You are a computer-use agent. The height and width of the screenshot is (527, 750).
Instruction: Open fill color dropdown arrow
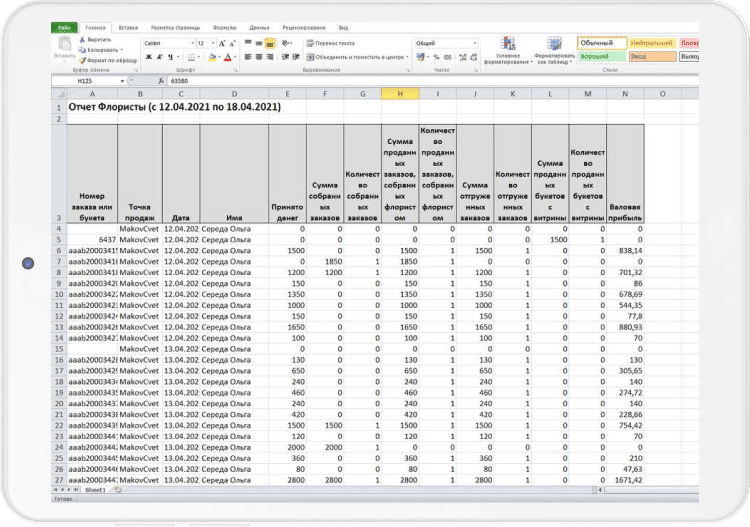(220, 57)
